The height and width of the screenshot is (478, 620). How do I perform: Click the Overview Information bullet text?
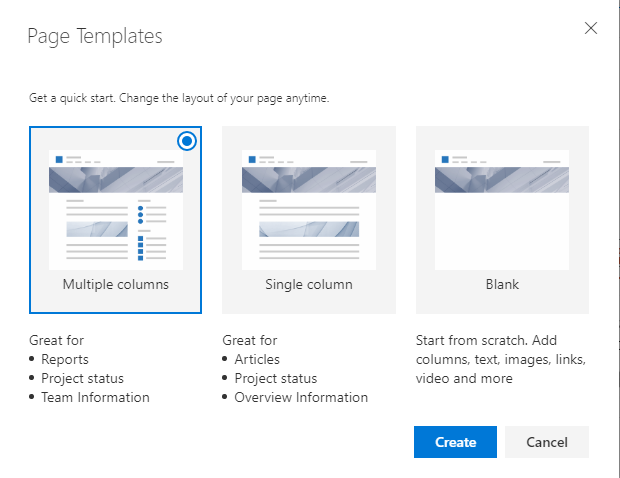(301, 397)
